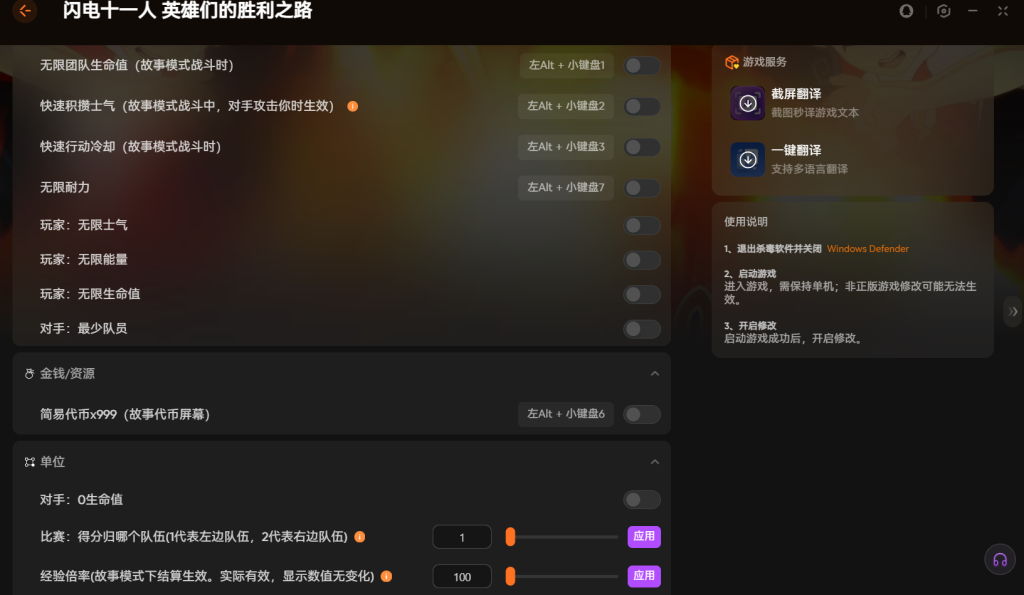Apply the 经验倍率 value with 应用
Image resolution: width=1024 pixels, height=595 pixels.
click(644, 576)
